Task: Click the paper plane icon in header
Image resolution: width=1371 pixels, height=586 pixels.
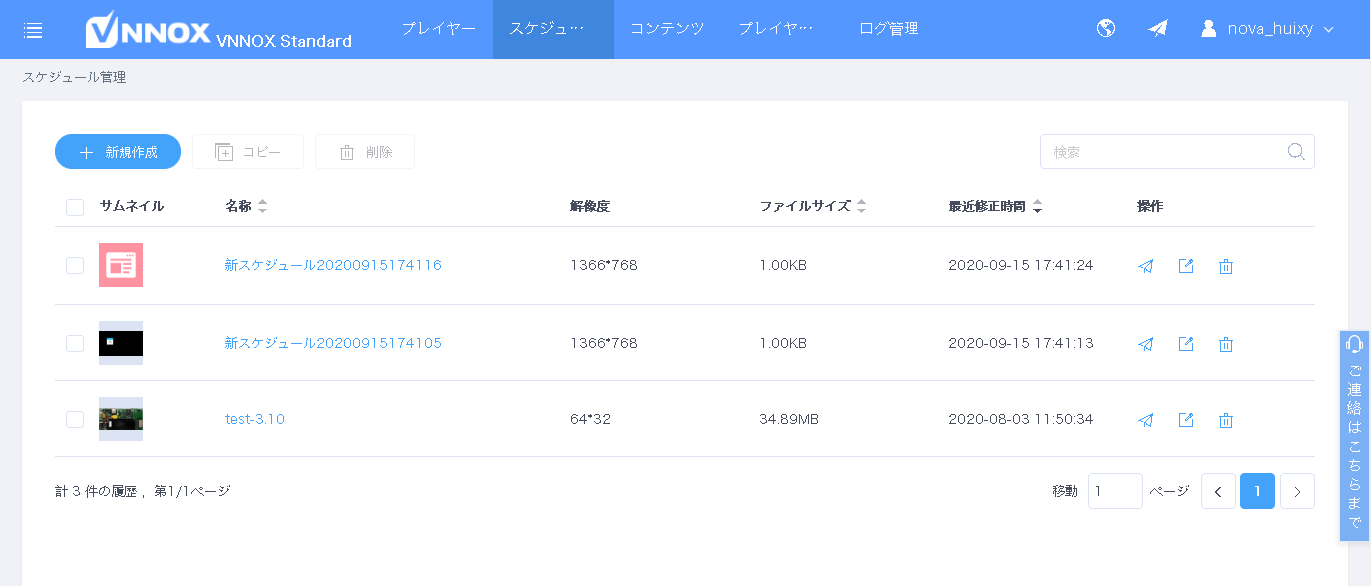Action: (x=1158, y=29)
